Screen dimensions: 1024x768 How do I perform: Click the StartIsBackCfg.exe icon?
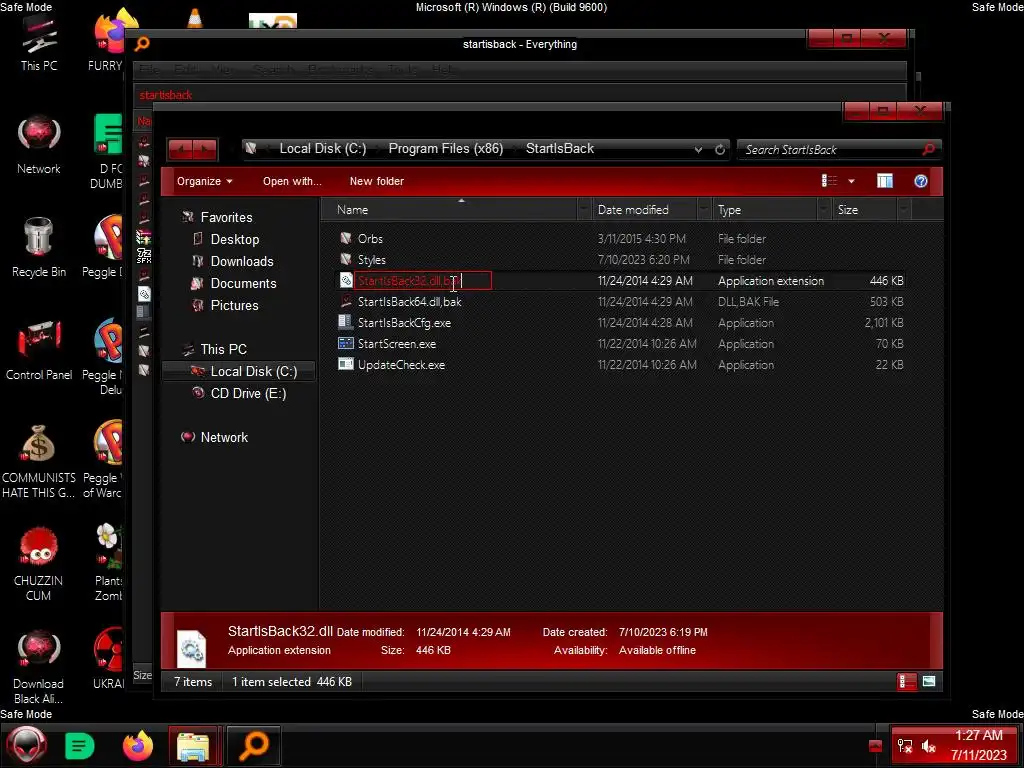[x=345, y=322]
